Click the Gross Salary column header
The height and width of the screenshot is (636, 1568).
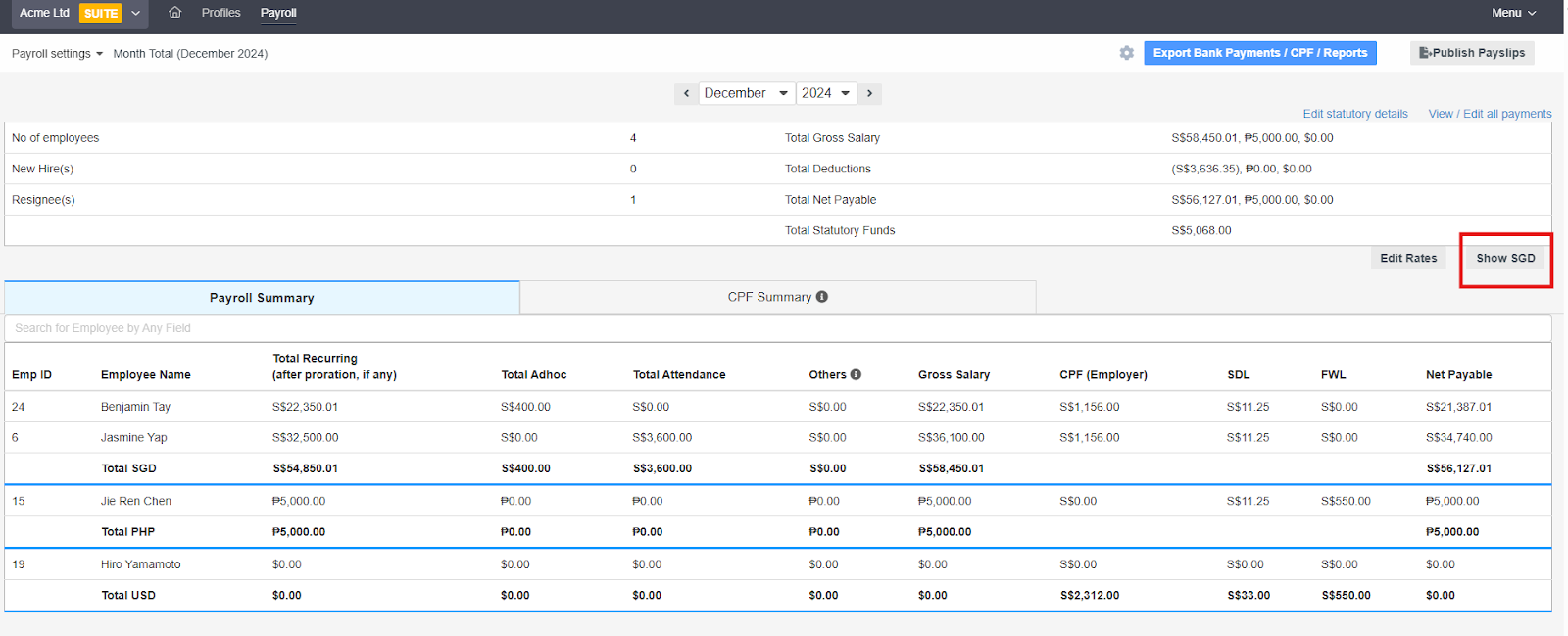pyautogui.click(x=954, y=375)
